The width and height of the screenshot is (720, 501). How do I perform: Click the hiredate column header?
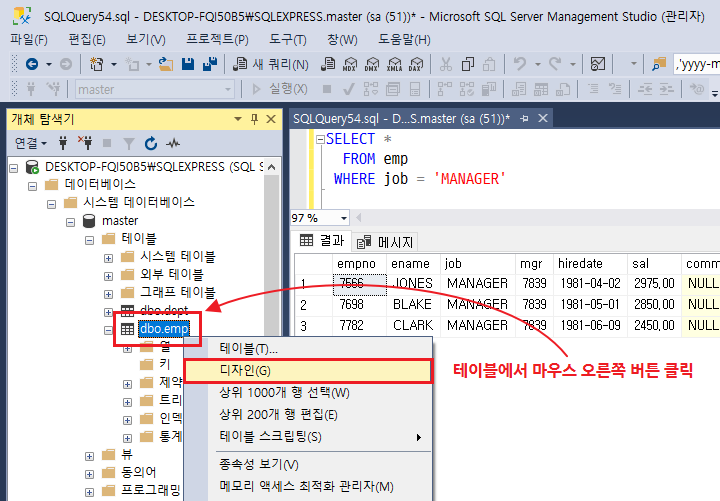point(590,264)
